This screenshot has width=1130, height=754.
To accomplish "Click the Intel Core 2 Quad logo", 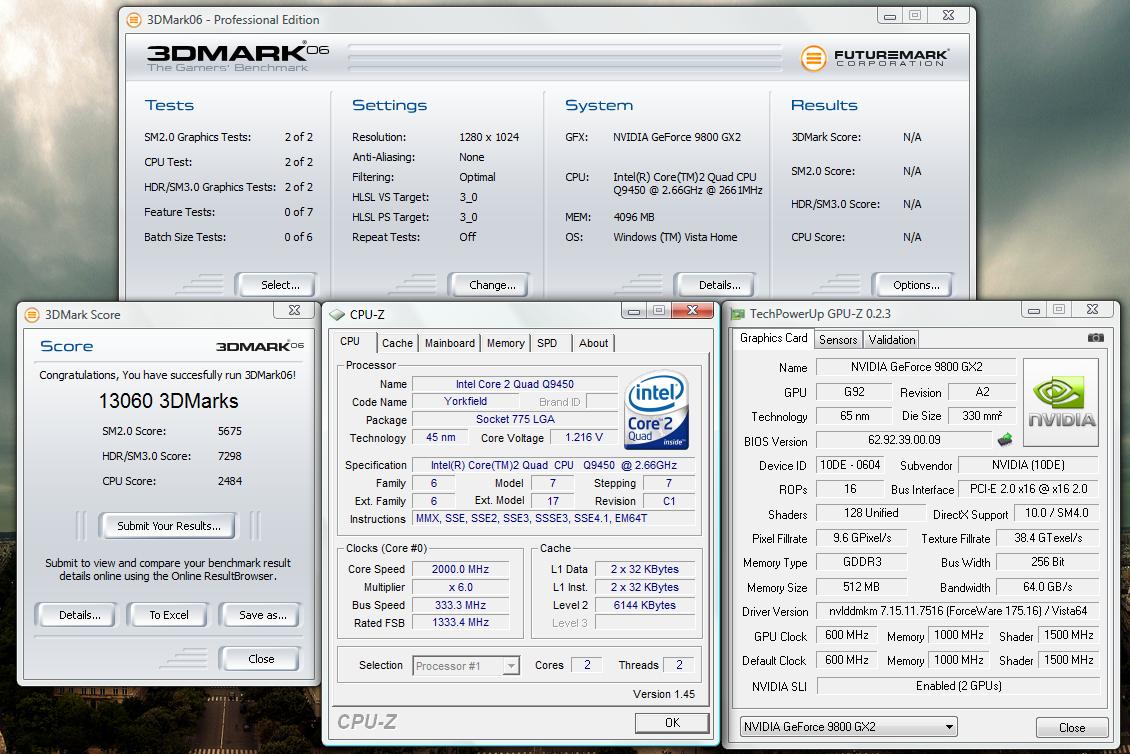I will [x=656, y=410].
